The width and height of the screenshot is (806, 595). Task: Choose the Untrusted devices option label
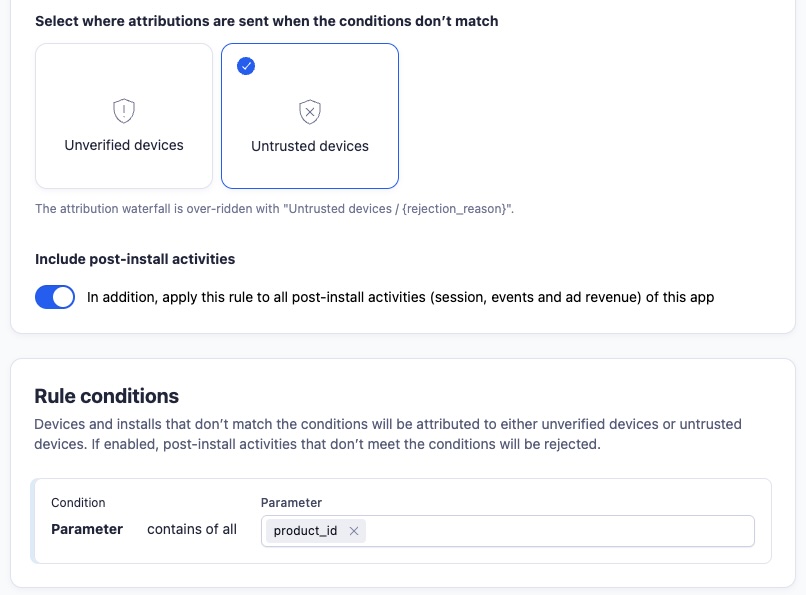click(310, 146)
